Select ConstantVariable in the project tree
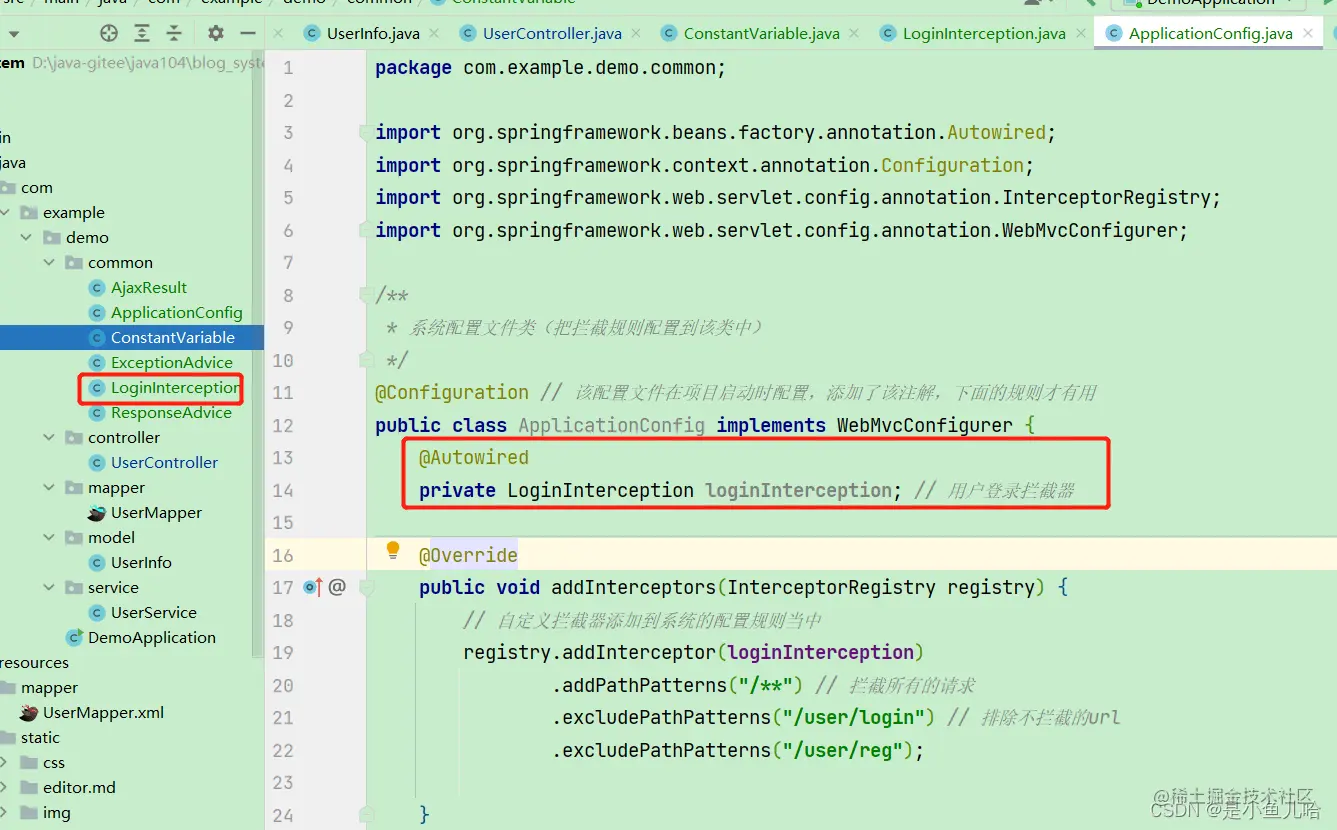Image resolution: width=1337 pixels, height=830 pixels. [172, 337]
